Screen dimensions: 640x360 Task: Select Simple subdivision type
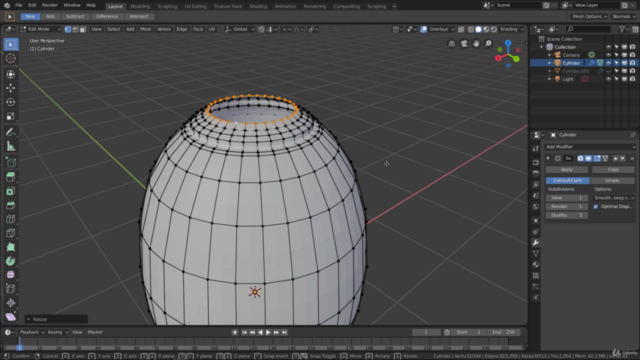(x=612, y=180)
